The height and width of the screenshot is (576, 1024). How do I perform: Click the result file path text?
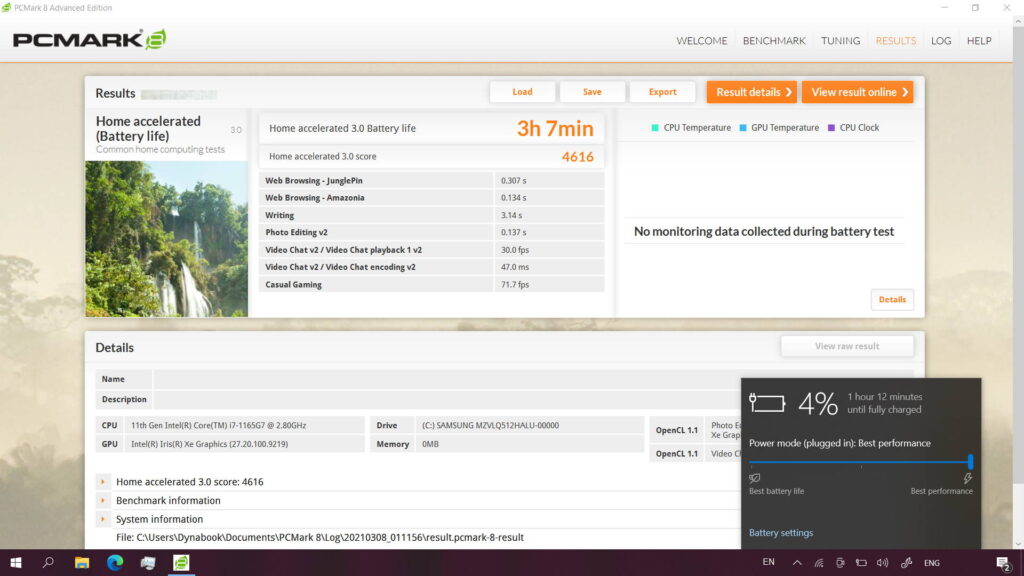(x=320, y=537)
